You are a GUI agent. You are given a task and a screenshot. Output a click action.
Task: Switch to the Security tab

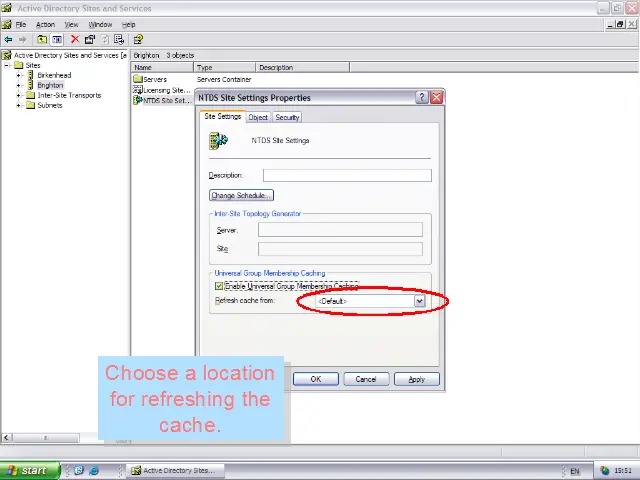click(287, 117)
